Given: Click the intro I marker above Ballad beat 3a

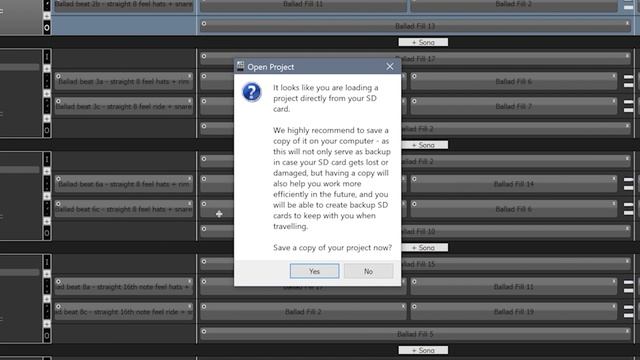Looking at the screenshot, I should [47, 57].
